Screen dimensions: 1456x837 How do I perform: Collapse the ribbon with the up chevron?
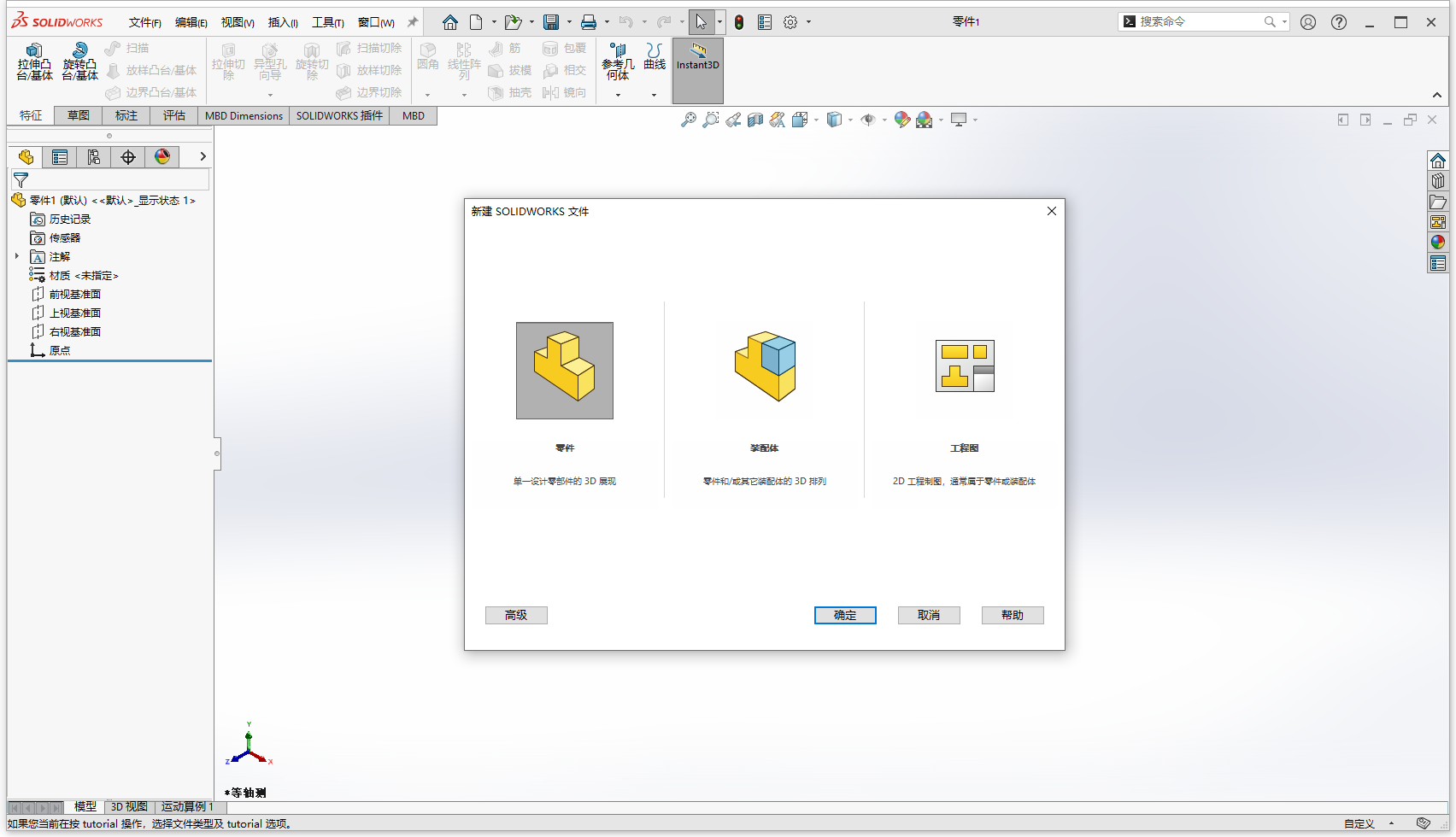[1437, 95]
